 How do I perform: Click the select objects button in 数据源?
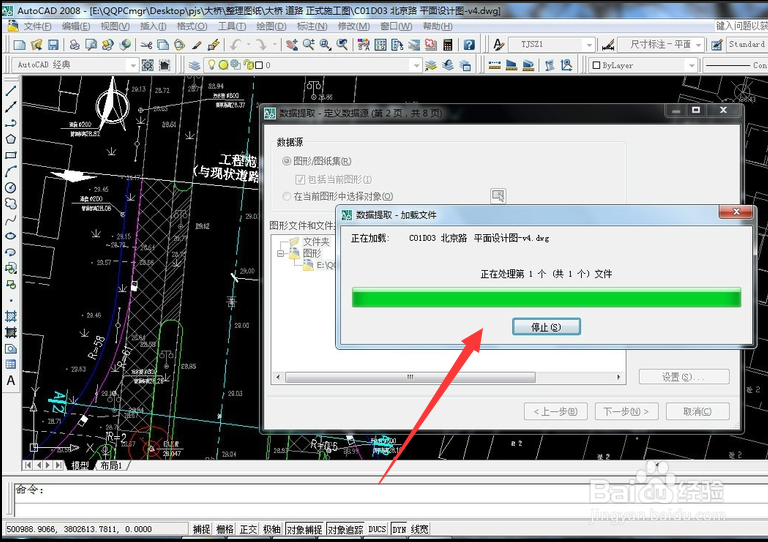click(498, 196)
